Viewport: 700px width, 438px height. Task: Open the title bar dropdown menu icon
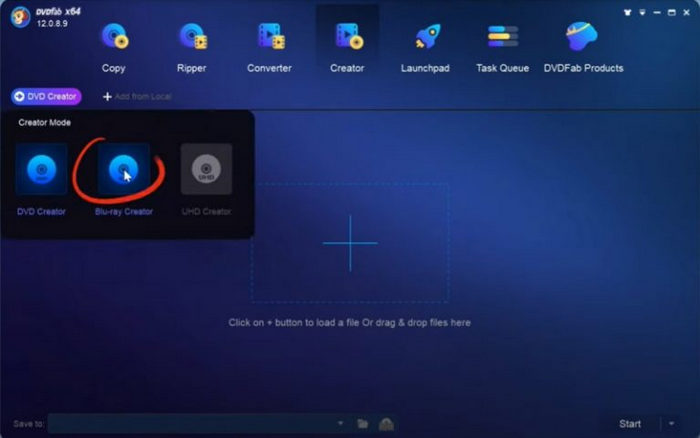642,13
